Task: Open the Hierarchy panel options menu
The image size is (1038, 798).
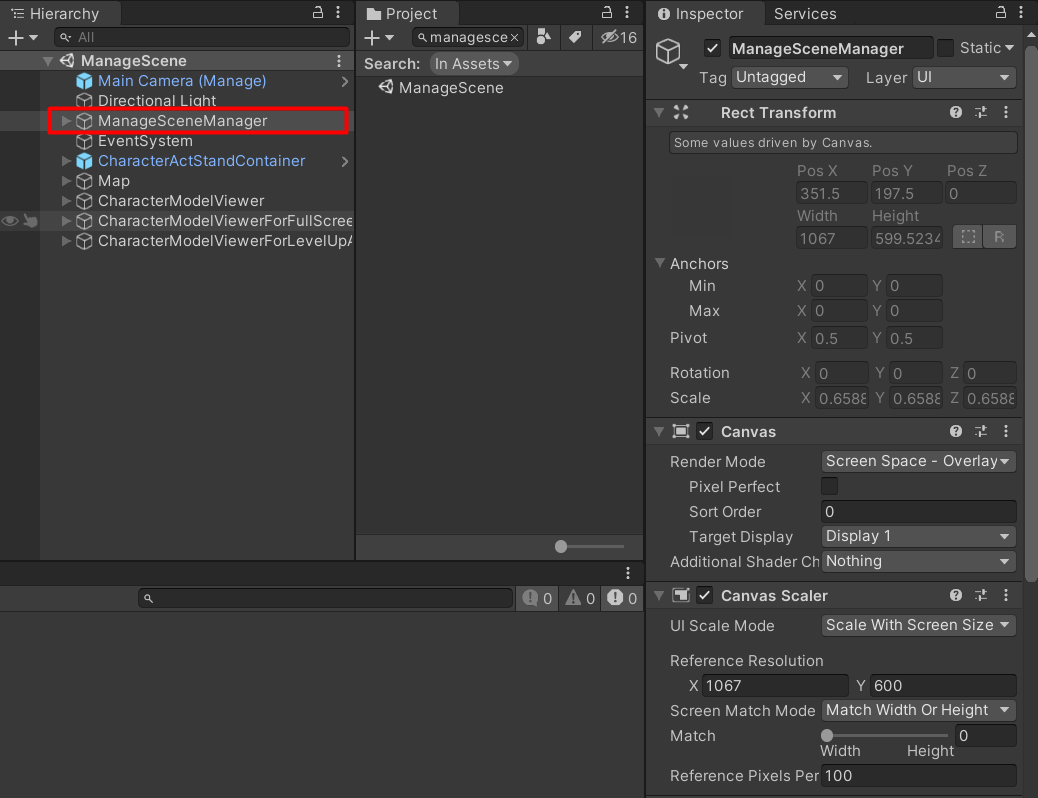Action: [337, 13]
